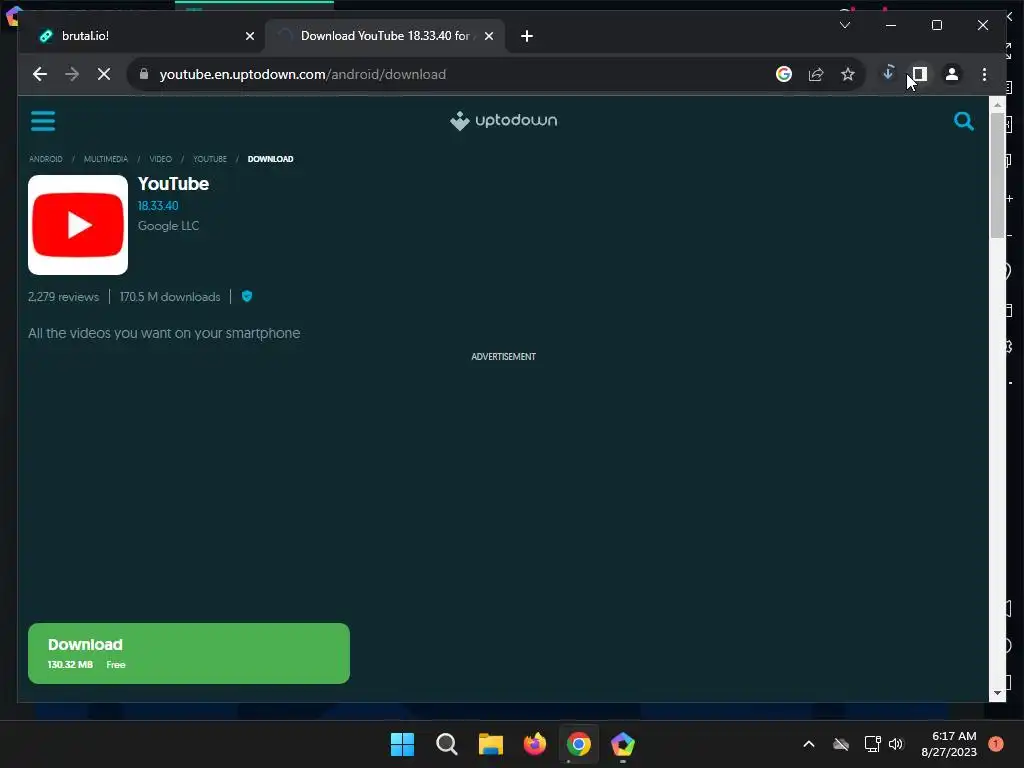The image size is (1024, 768).
Task: Open the ANDROID breadcrumb link
Action: tap(46, 159)
